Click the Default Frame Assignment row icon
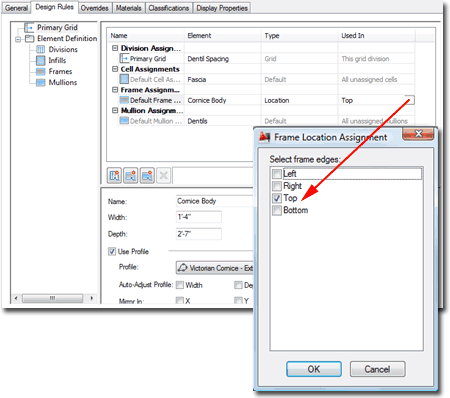The height and width of the screenshot is (398, 450). coord(124,100)
